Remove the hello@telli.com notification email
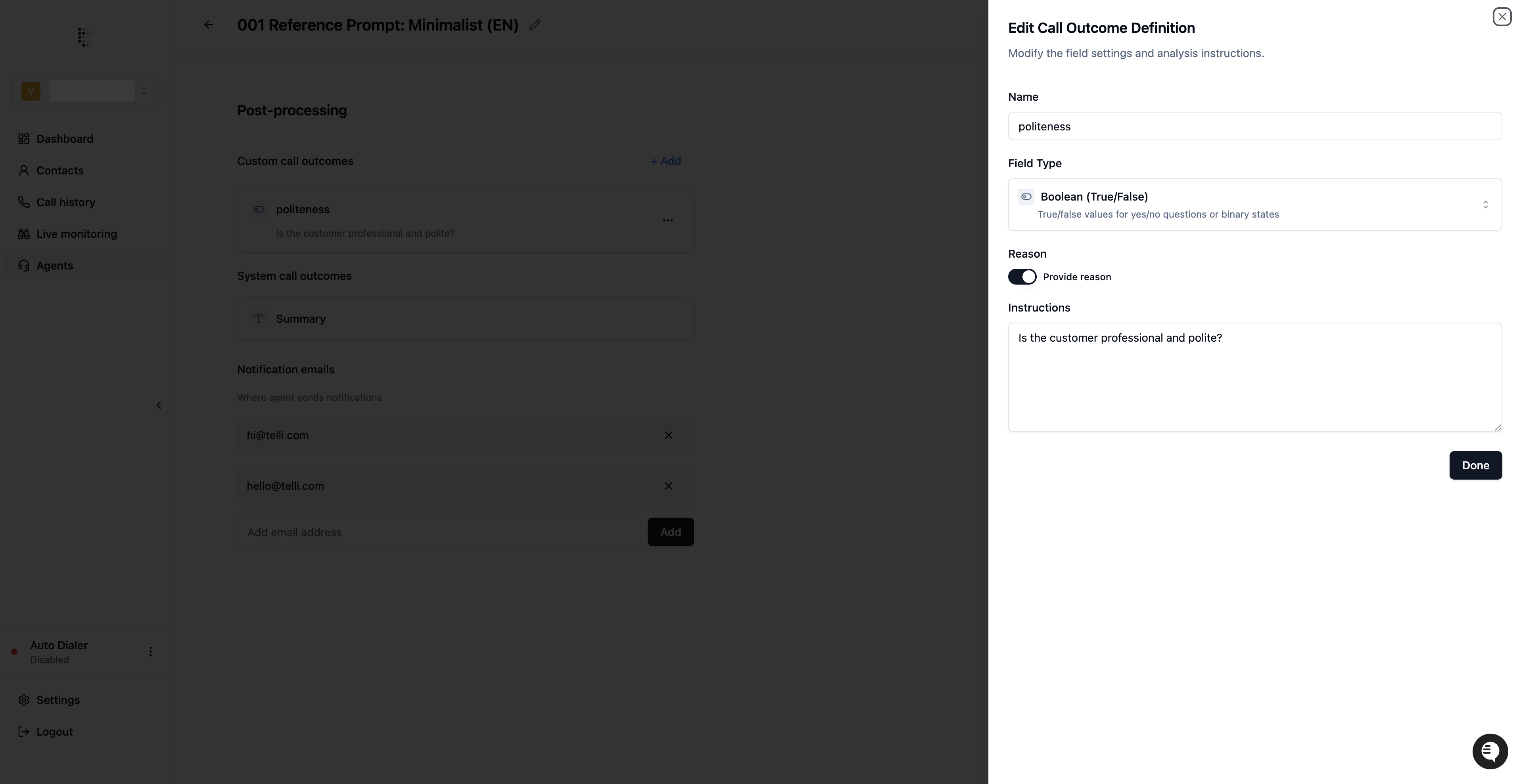 tap(668, 486)
